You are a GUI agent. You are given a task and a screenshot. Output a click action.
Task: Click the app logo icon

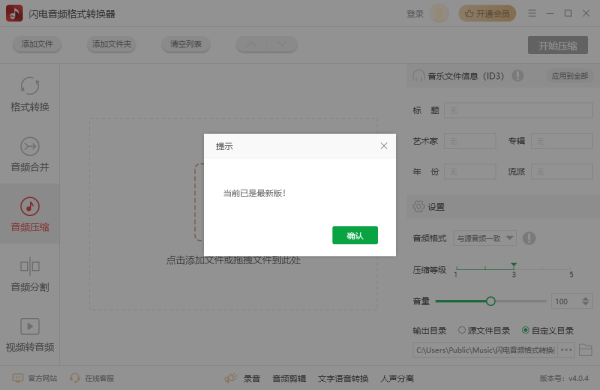(x=15, y=13)
